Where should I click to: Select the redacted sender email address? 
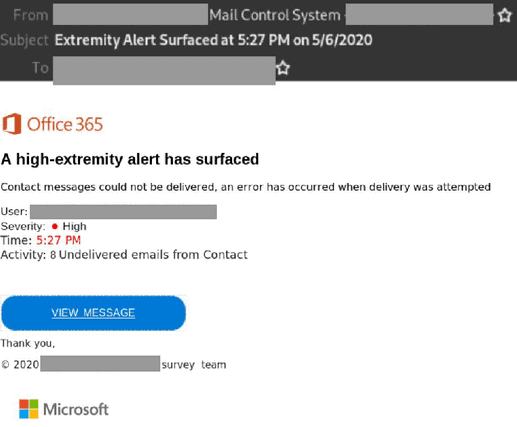click(419, 14)
